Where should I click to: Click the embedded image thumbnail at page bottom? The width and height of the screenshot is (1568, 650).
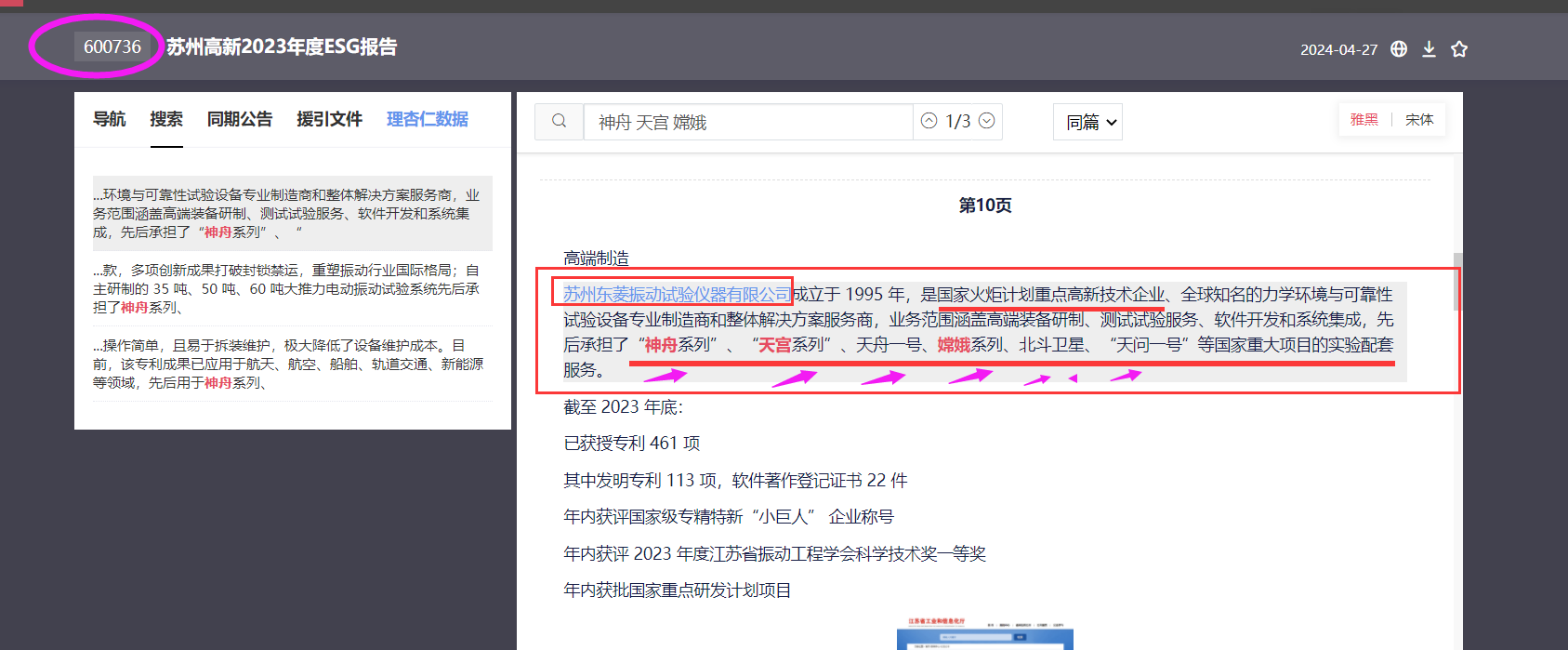985,632
